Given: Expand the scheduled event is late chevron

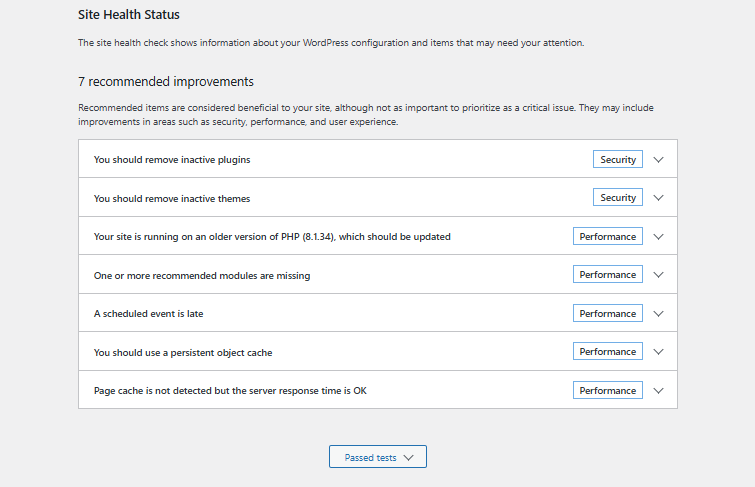Looking at the screenshot, I should coord(658,314).
